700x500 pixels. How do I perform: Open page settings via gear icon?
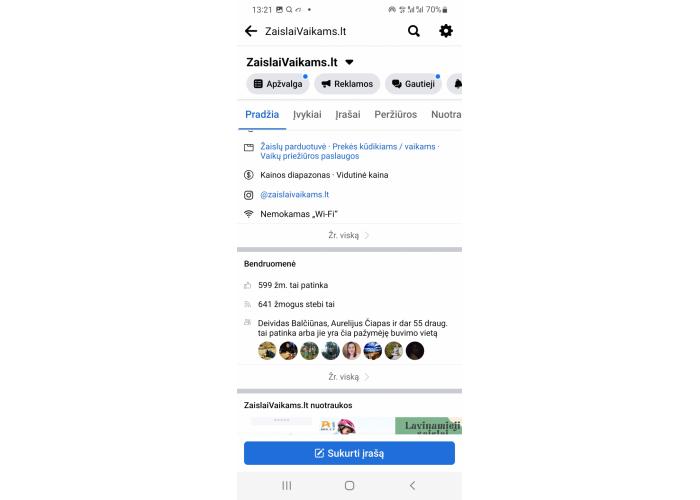tap(446, 31)
